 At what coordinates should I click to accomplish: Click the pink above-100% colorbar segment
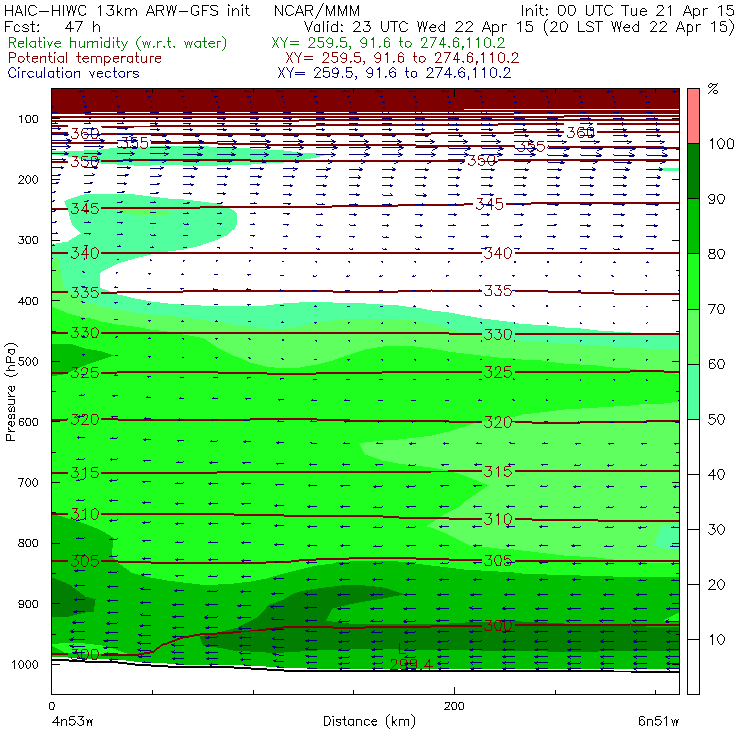pos(693,116)
